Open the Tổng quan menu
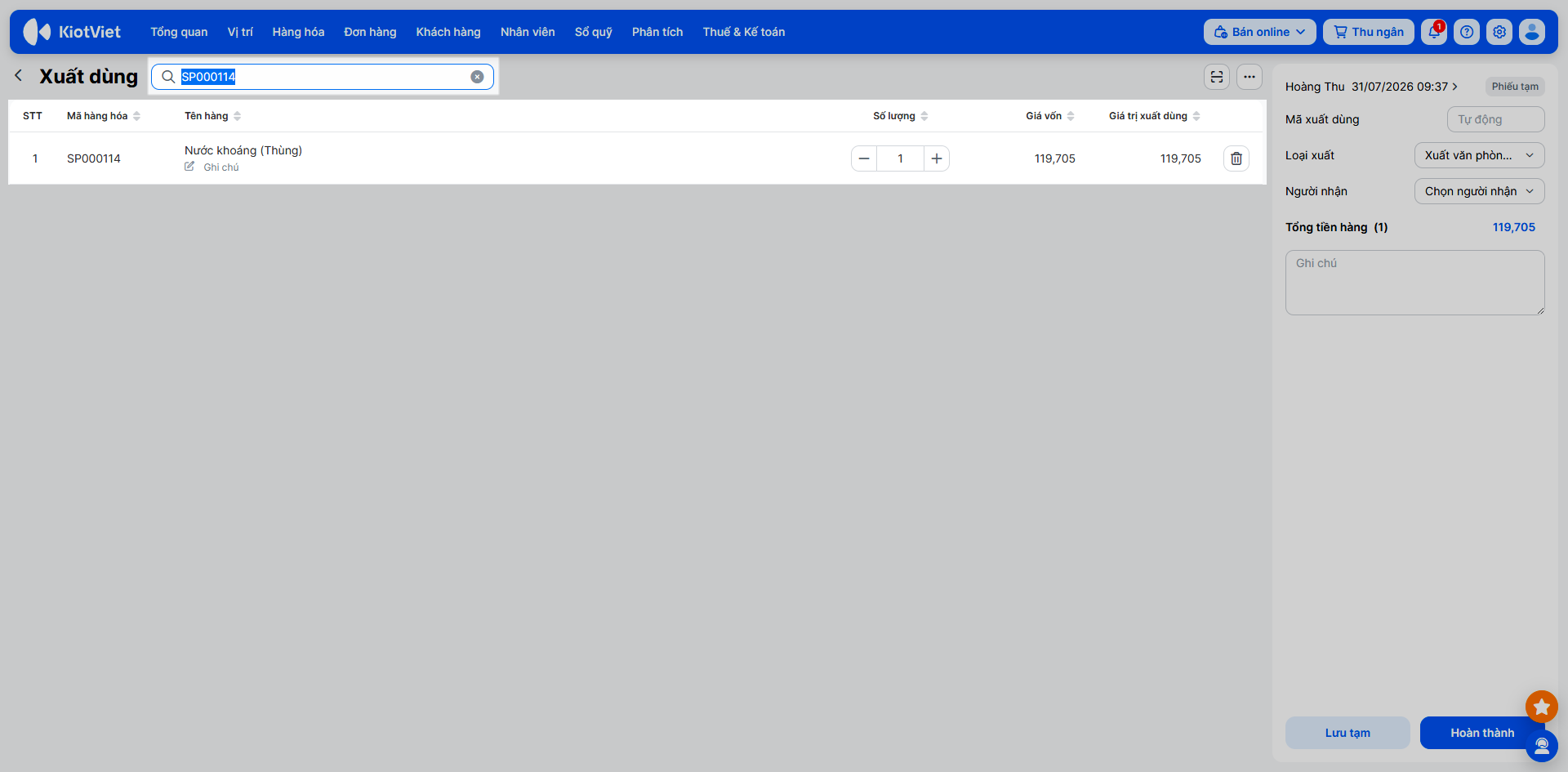1568x772 pixels. (x=179, y=32)
